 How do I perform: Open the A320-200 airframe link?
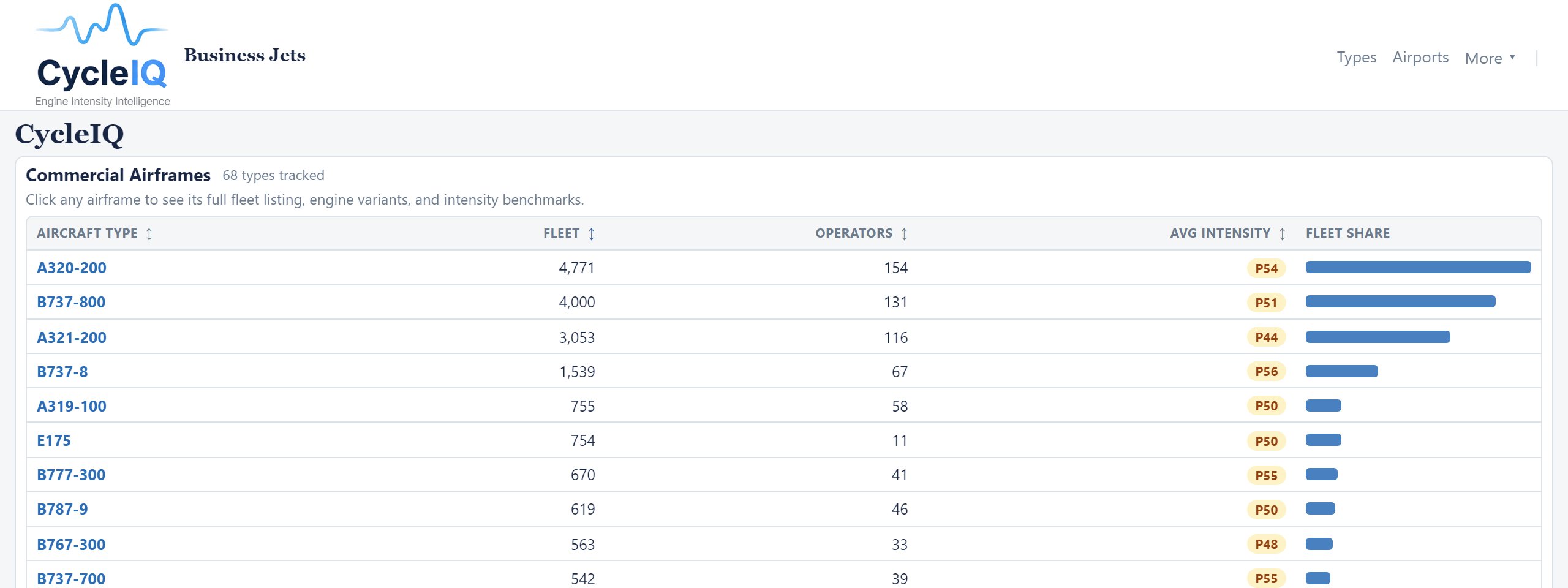pyautogui.click(x=72, y=268)
